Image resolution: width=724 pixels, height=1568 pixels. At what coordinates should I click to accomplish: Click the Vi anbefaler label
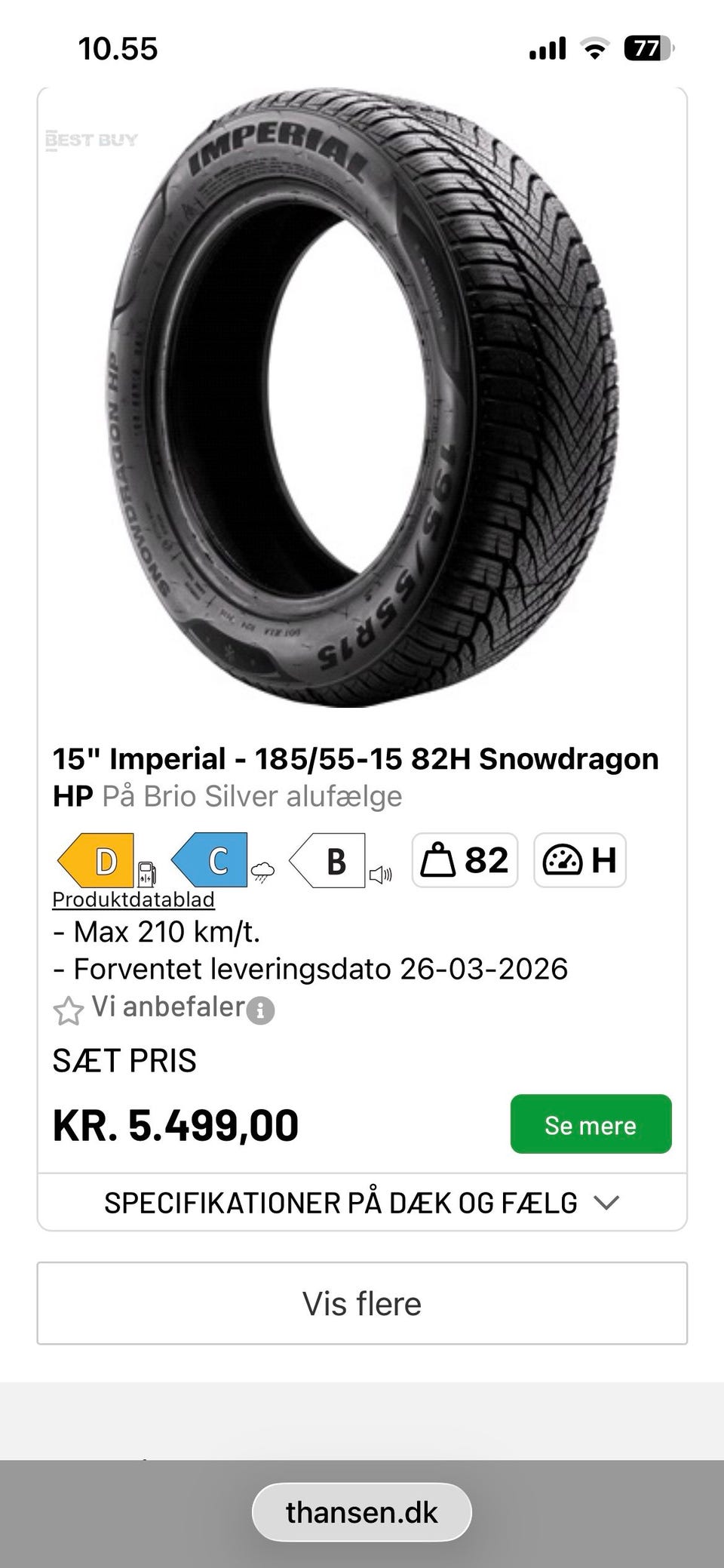[x=168, y=1007]
